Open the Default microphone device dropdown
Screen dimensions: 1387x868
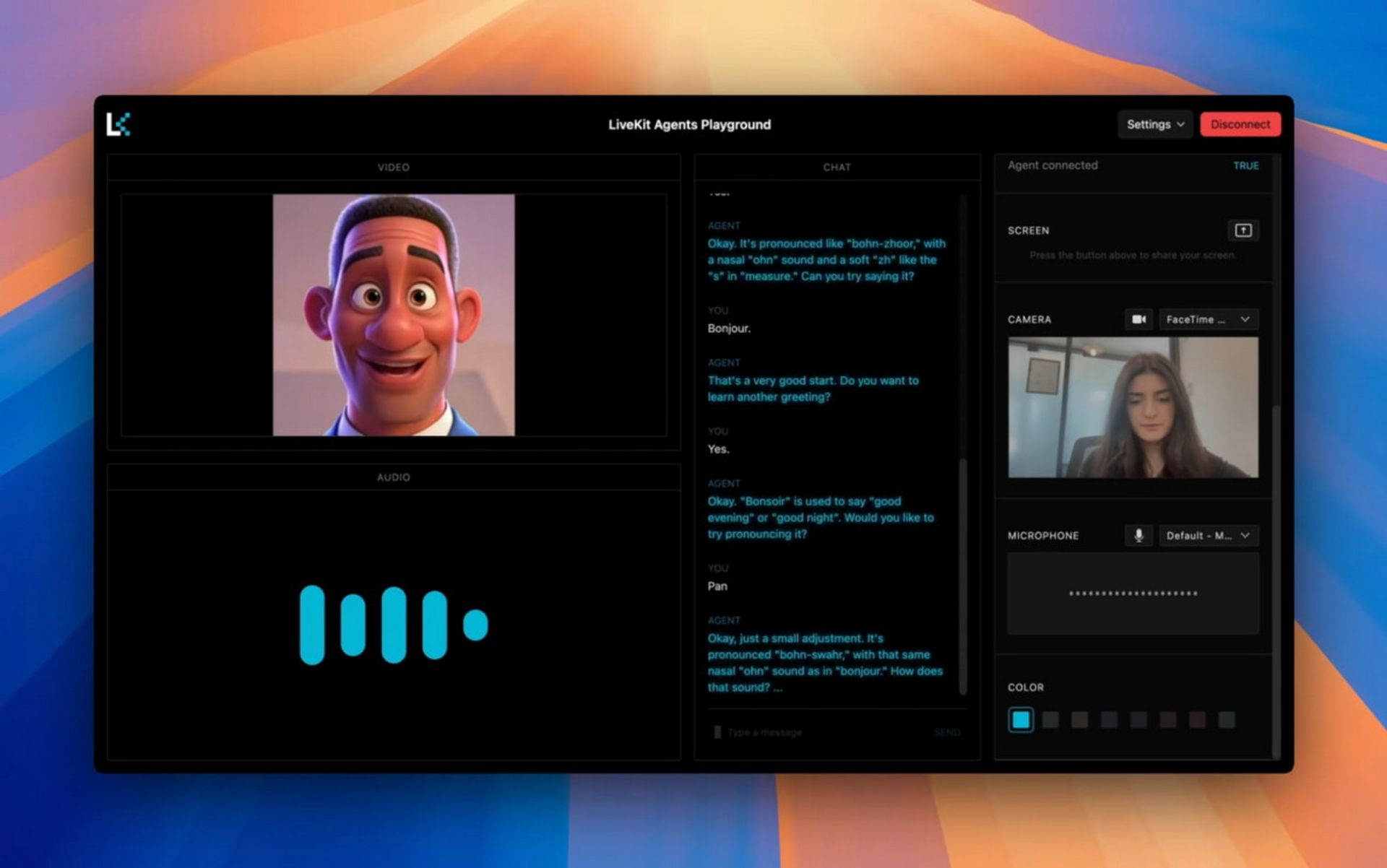[x=1208, y=535]
